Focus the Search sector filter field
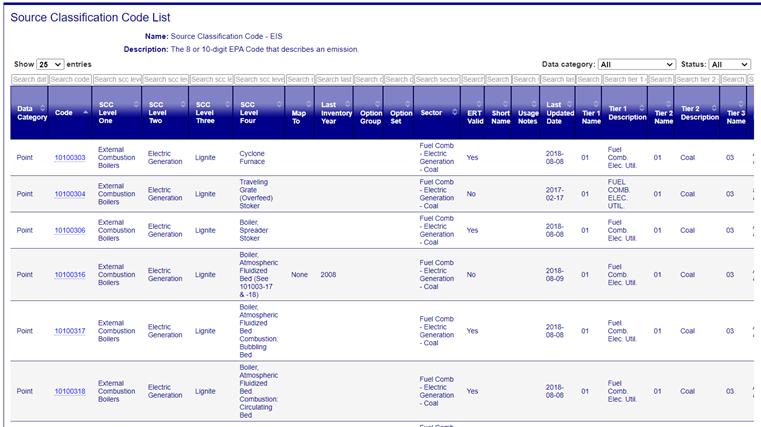This screenshot has width=761, height=427. [437, 79]
